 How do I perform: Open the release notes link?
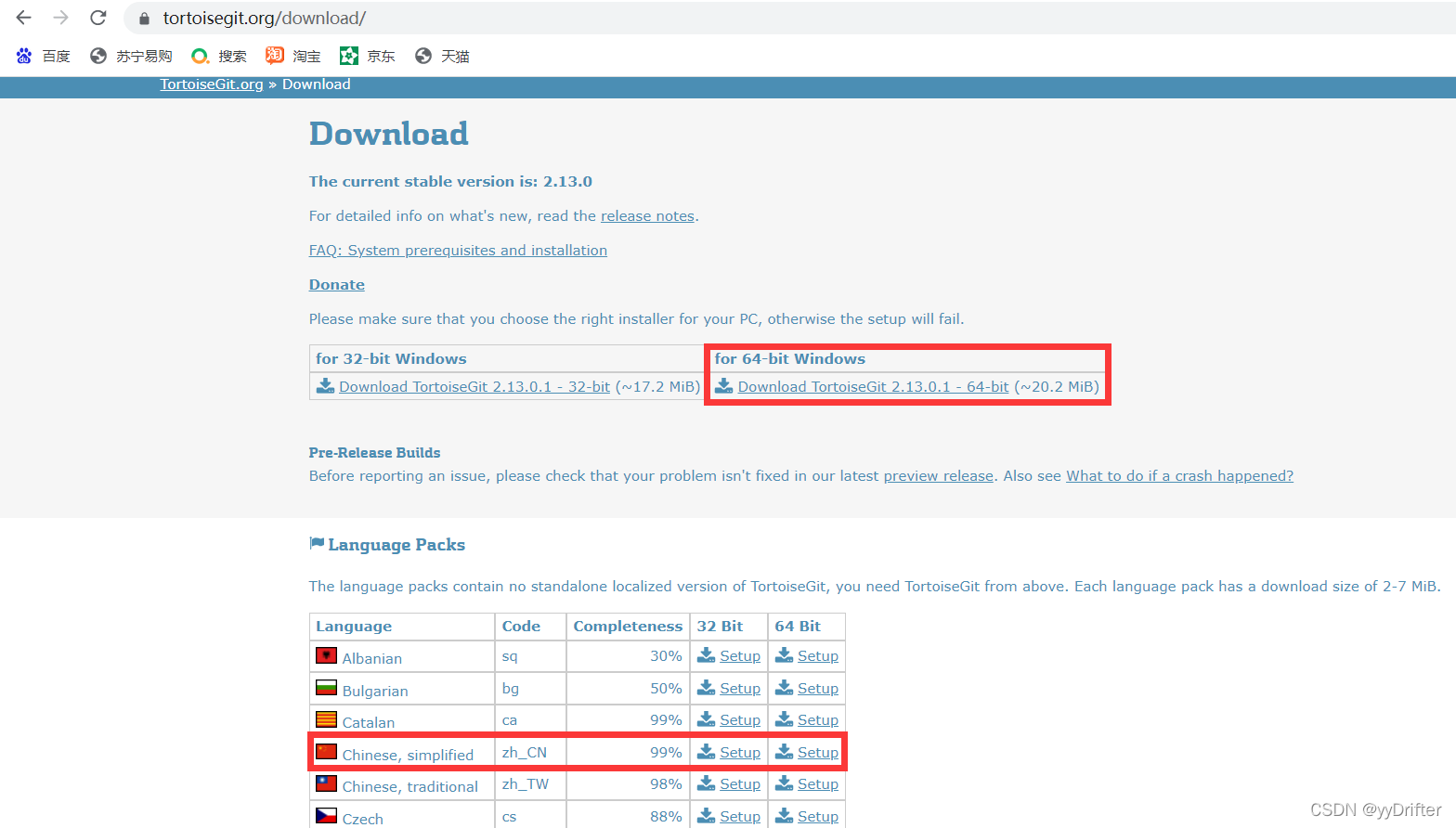tap(647, 216)
